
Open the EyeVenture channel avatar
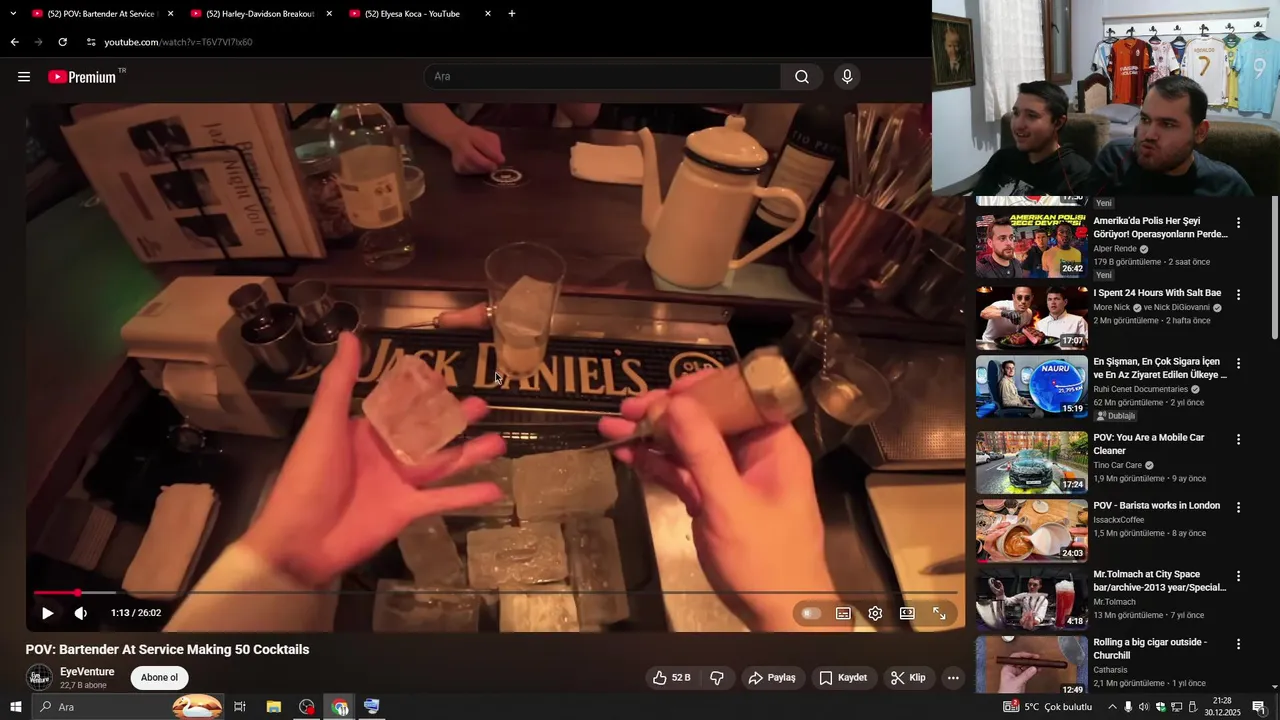pos(39,678)
